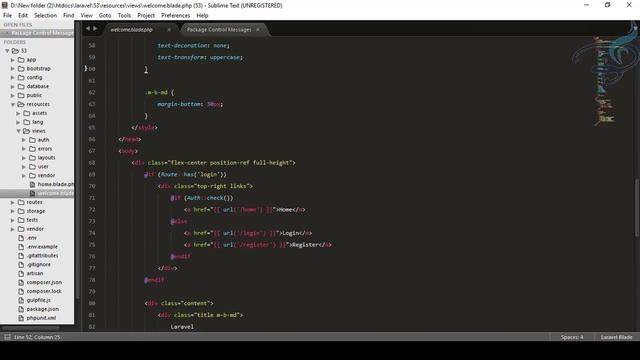Open gulpfile.js file
This screenshot has height=360, width=640.
tap(38, 300)
